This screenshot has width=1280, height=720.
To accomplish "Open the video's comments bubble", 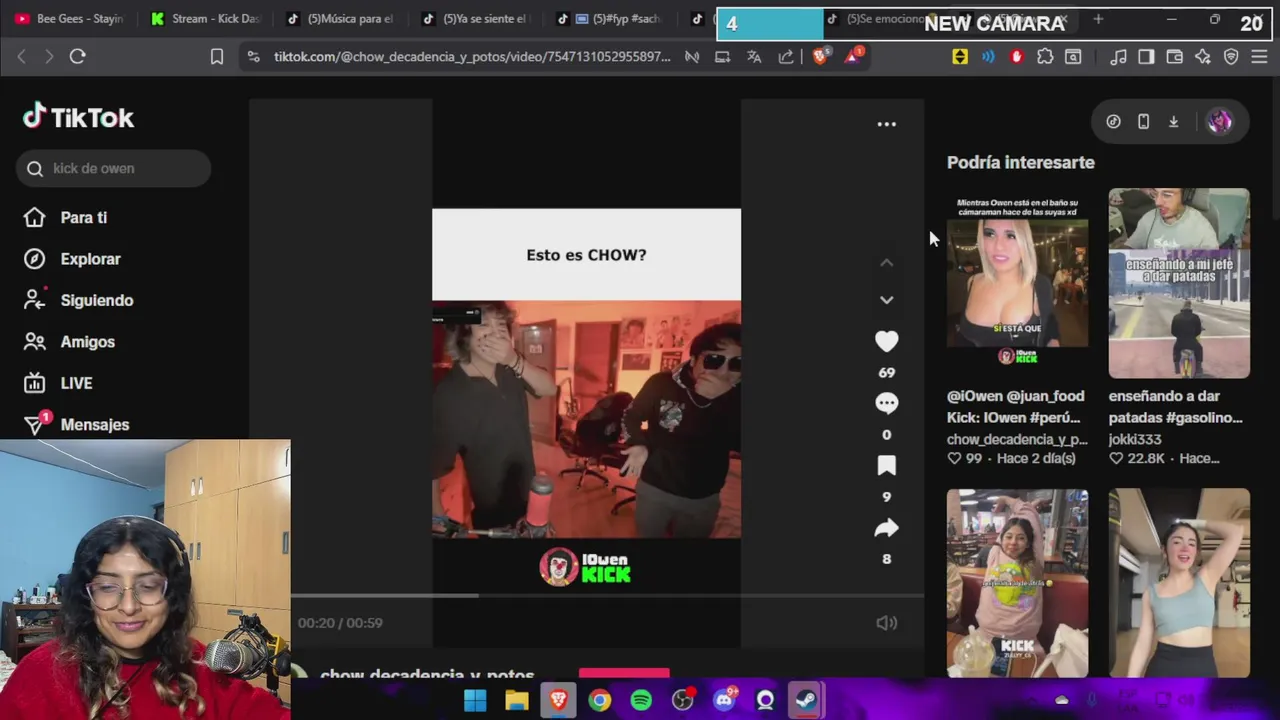I will tap(886, 404).
